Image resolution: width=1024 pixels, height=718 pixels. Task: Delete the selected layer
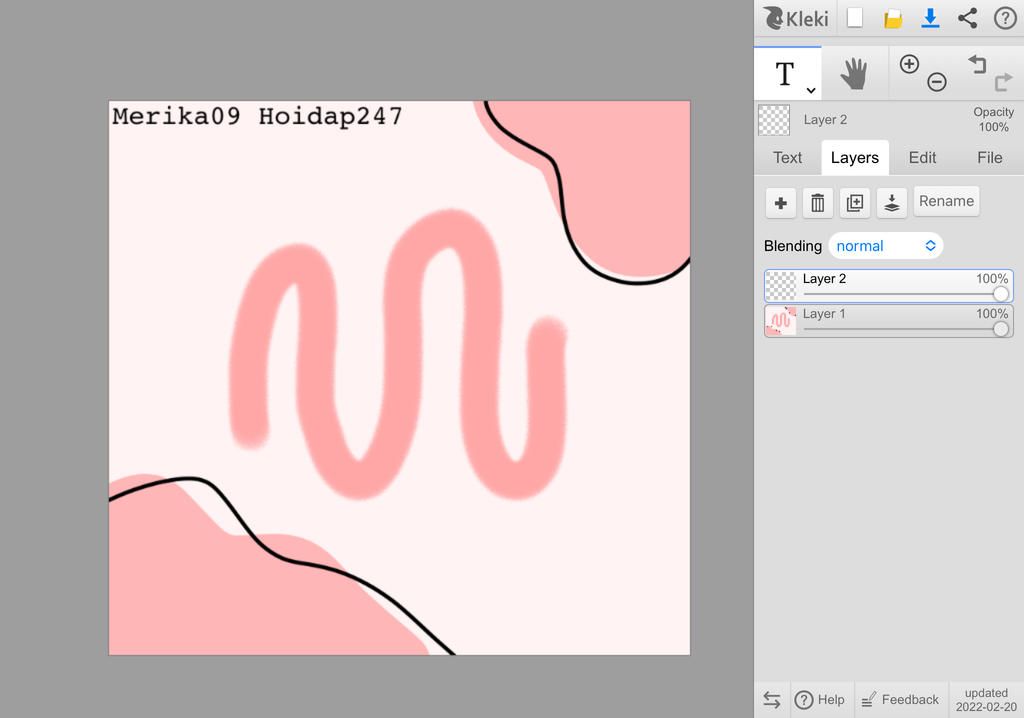(817, 203)
